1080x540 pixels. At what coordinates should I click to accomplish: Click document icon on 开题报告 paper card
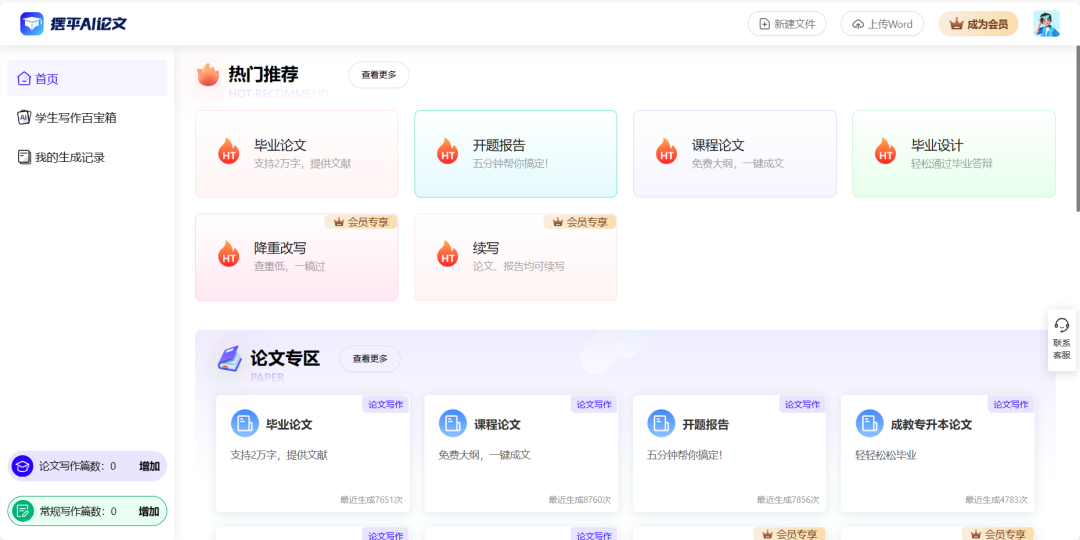[661, 424]
